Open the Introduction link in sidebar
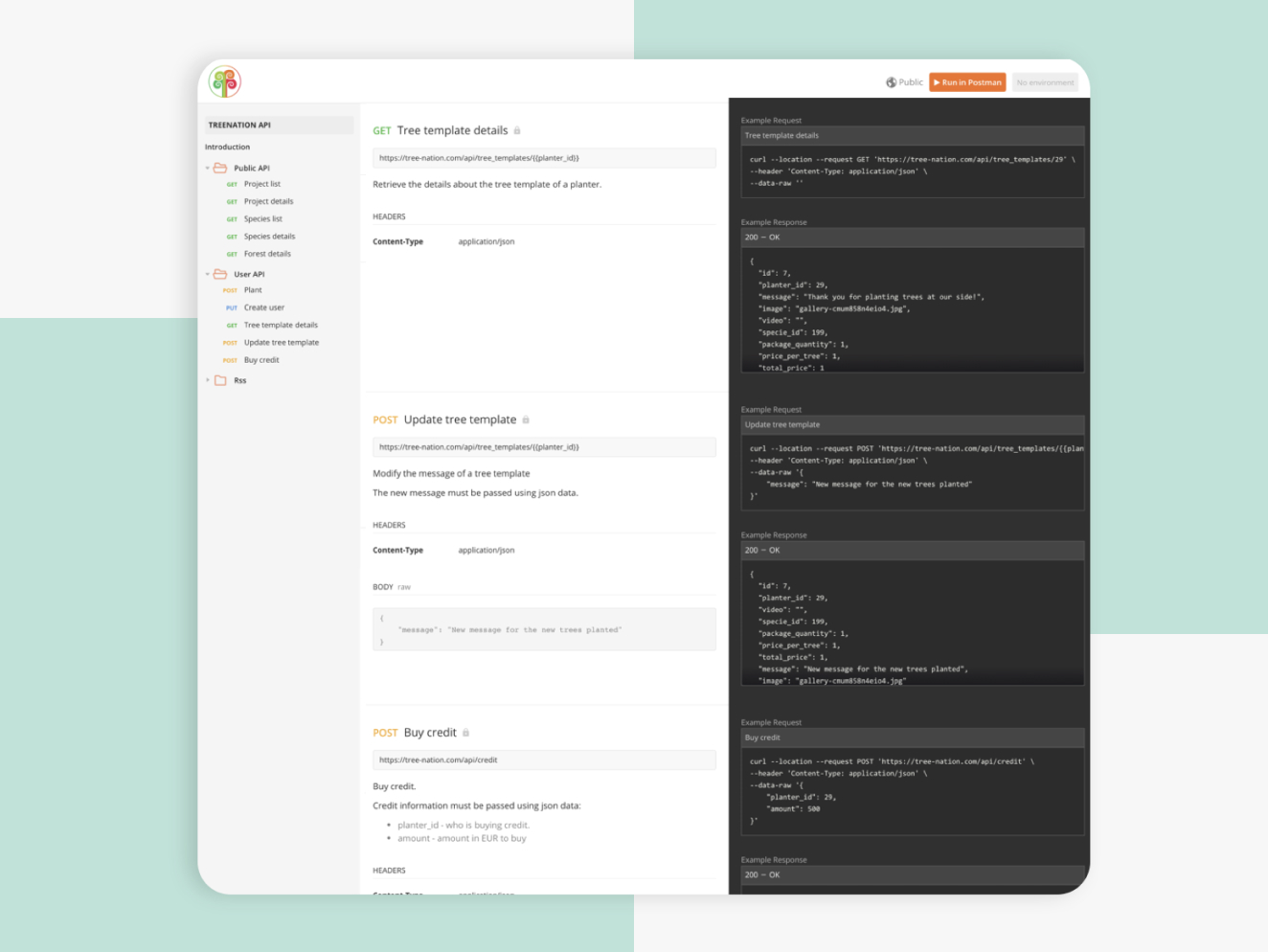 (227, 147)
